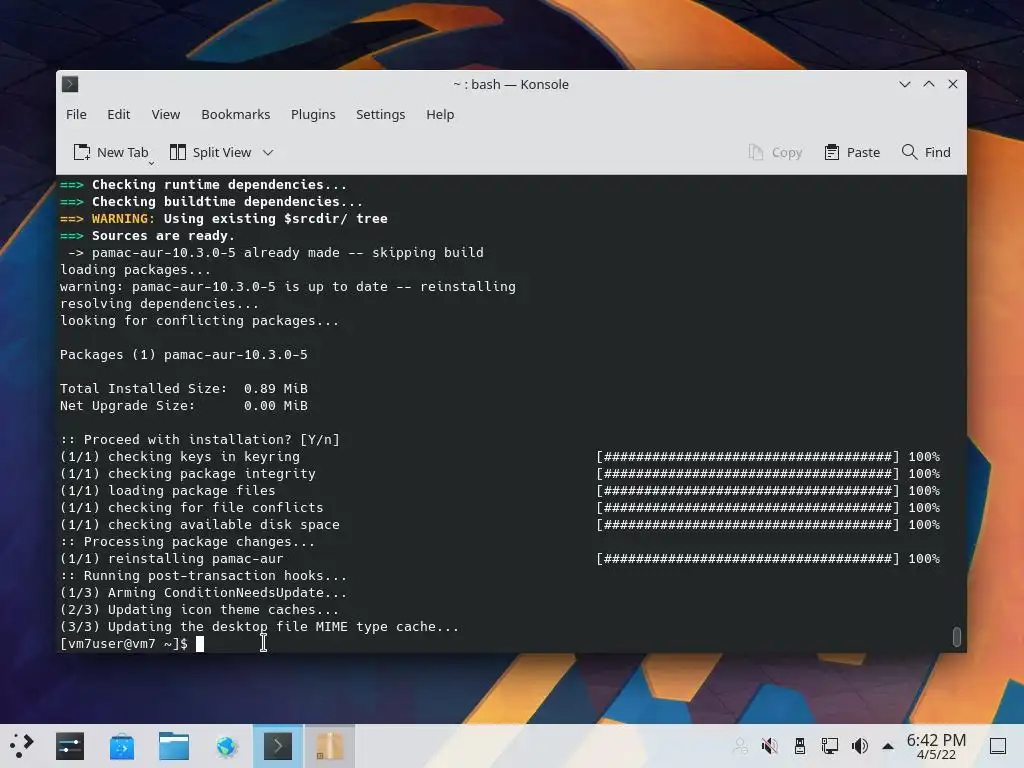
Task: Click 'Total Installed Size: 0.89 MiB' line
Action: tap(184, 389)
